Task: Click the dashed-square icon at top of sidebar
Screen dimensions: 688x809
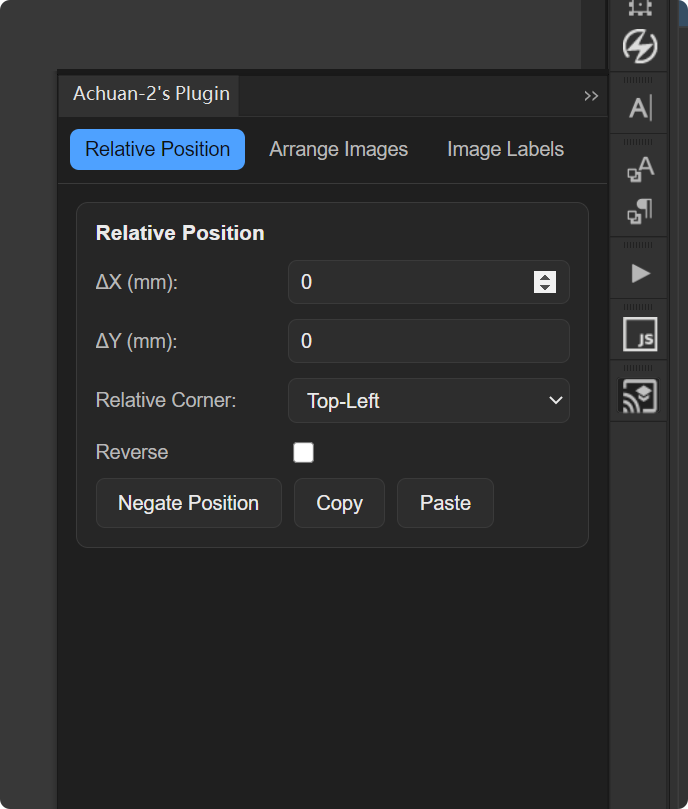Action: coord(639,8)
